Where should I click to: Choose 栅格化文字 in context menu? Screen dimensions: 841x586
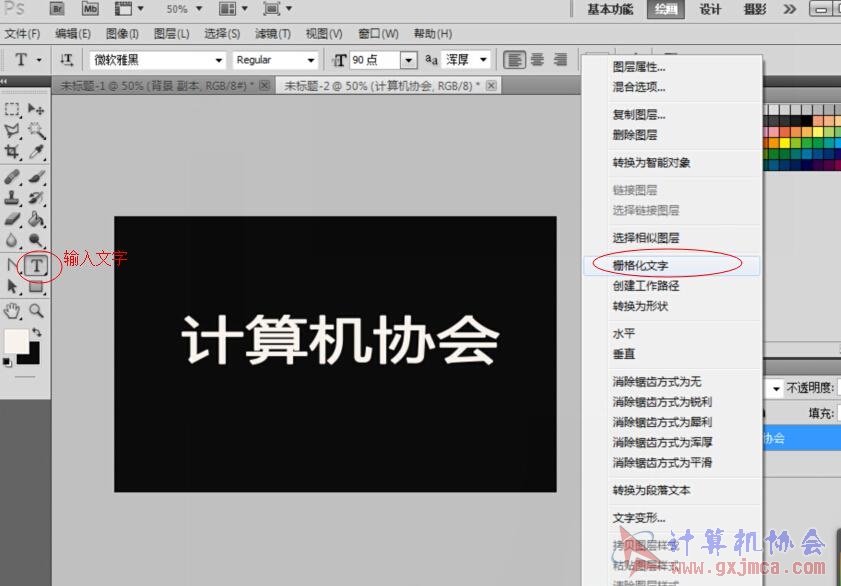(672, 265)
